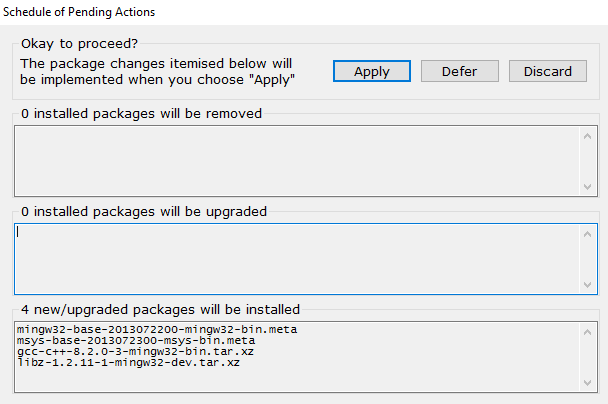Focus the empty removed packages text box

pyautogui.click(x=296, y=160)
